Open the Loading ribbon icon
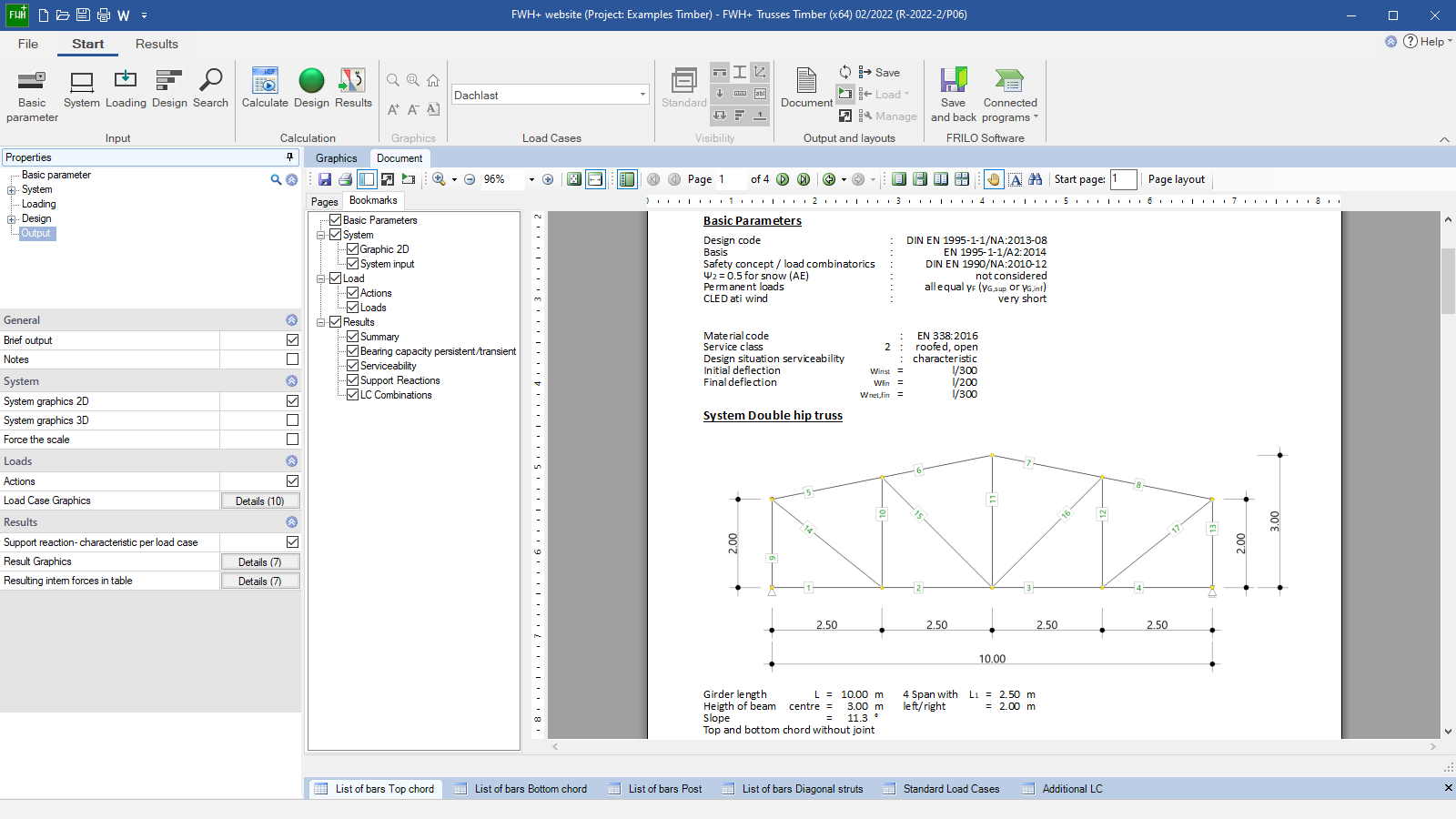The image size is (1456, 819). point(126,88)
